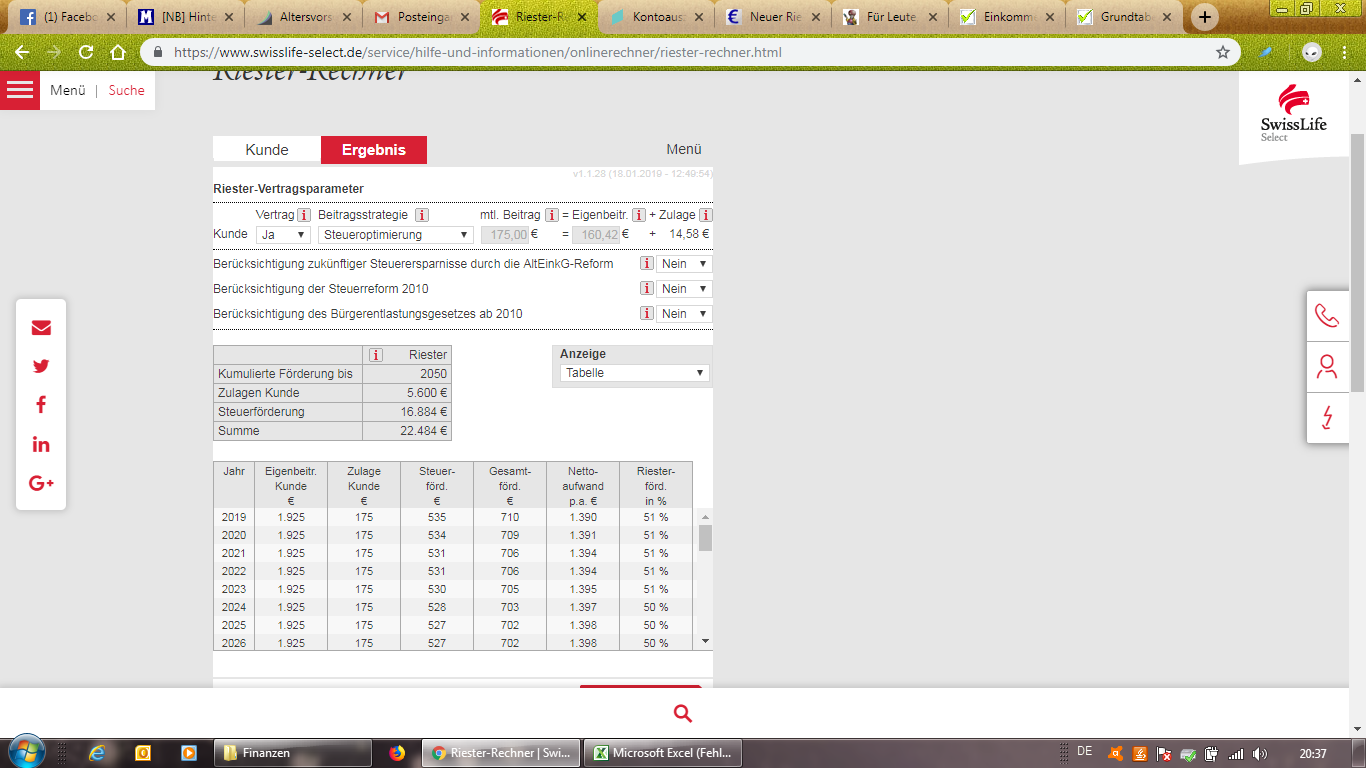Click the table scrollbar up arrow
1366x768 pixels.
pos(705,516)
